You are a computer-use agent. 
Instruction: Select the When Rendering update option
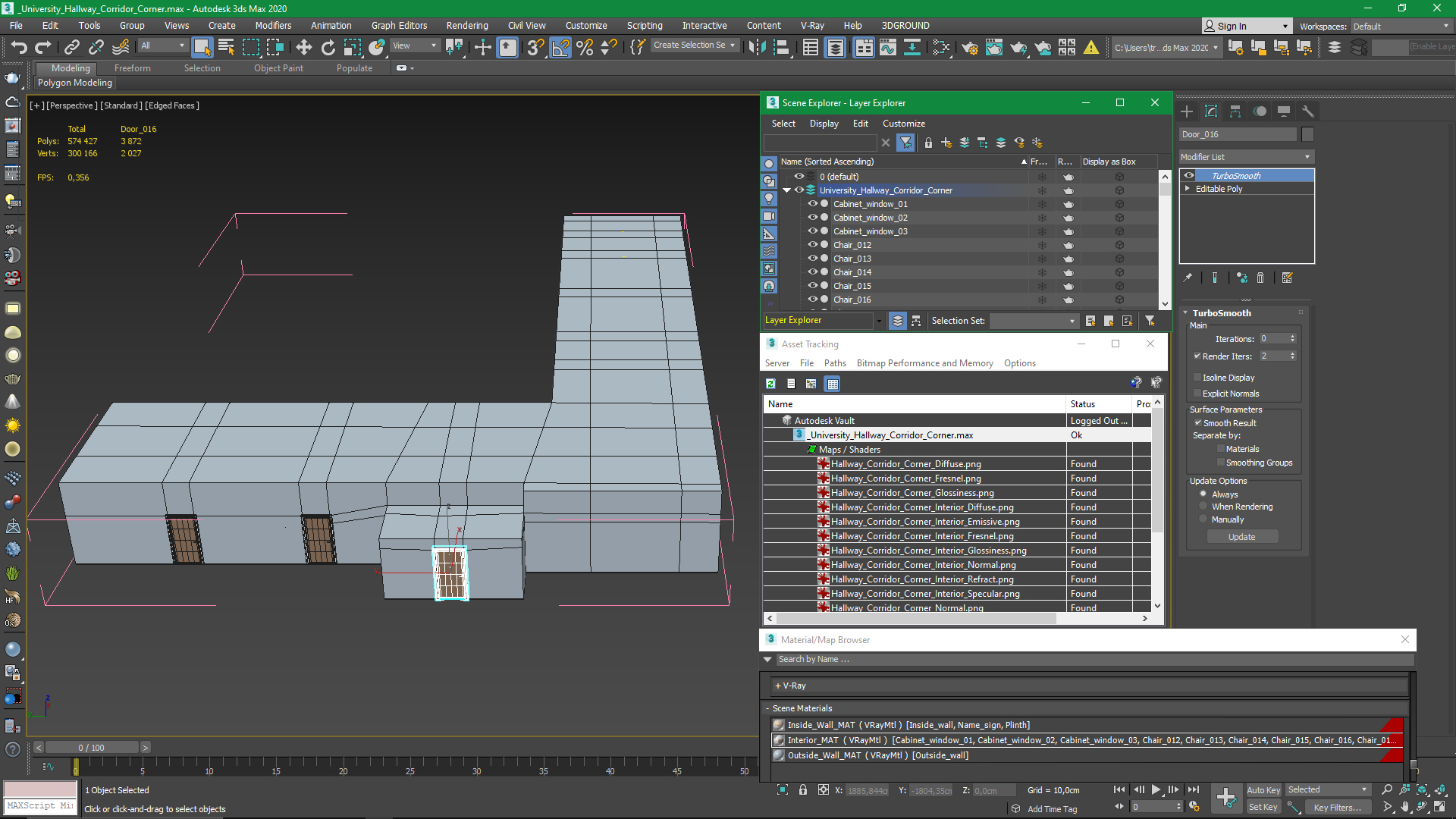[1203, 507]
